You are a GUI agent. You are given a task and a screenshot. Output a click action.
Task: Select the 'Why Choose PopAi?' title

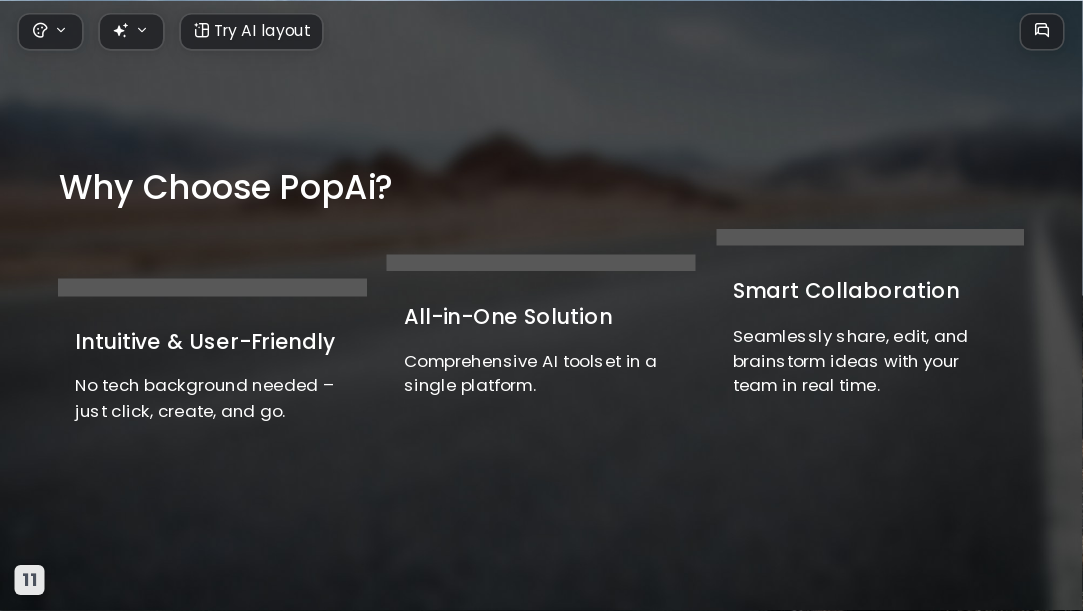[226, 188]
